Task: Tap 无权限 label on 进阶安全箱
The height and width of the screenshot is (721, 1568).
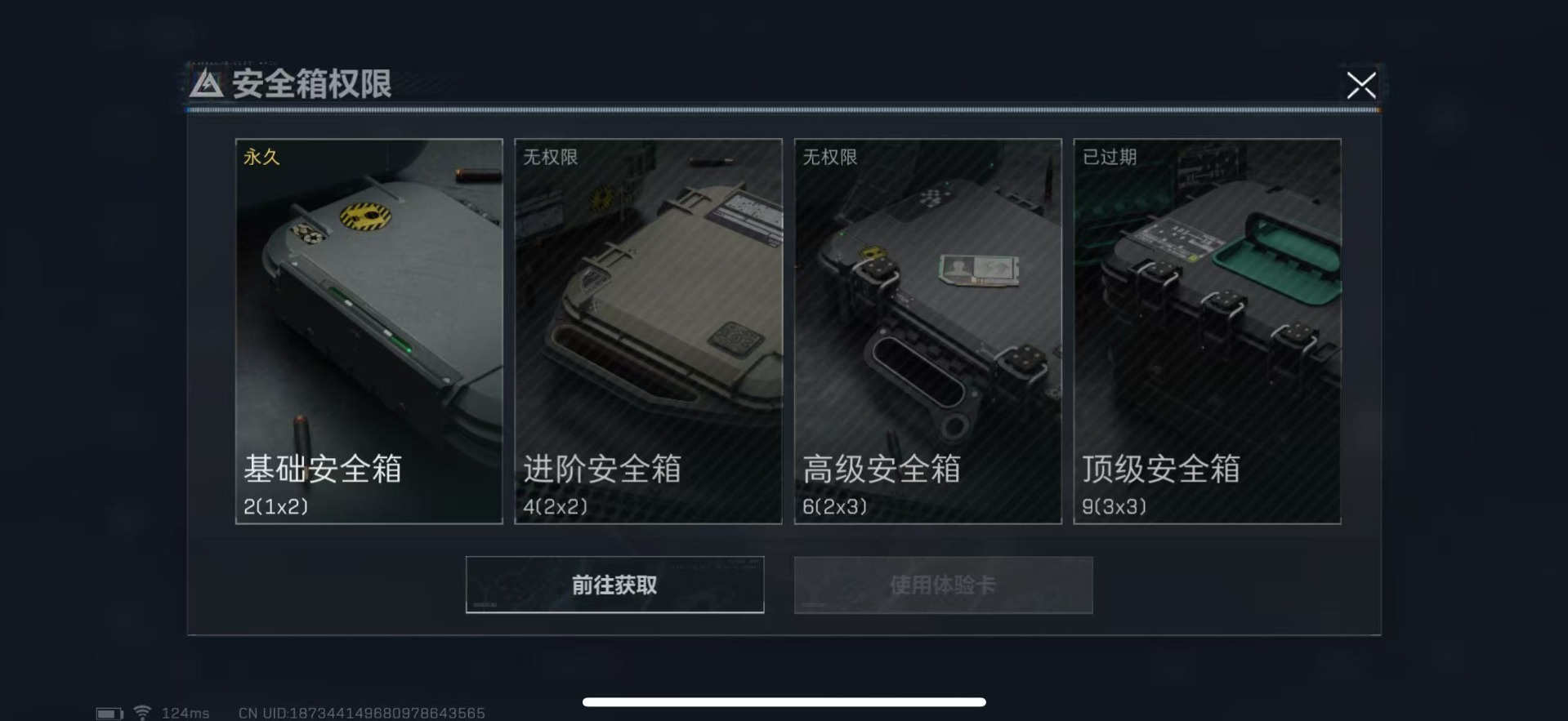Action: pos(550,157)
